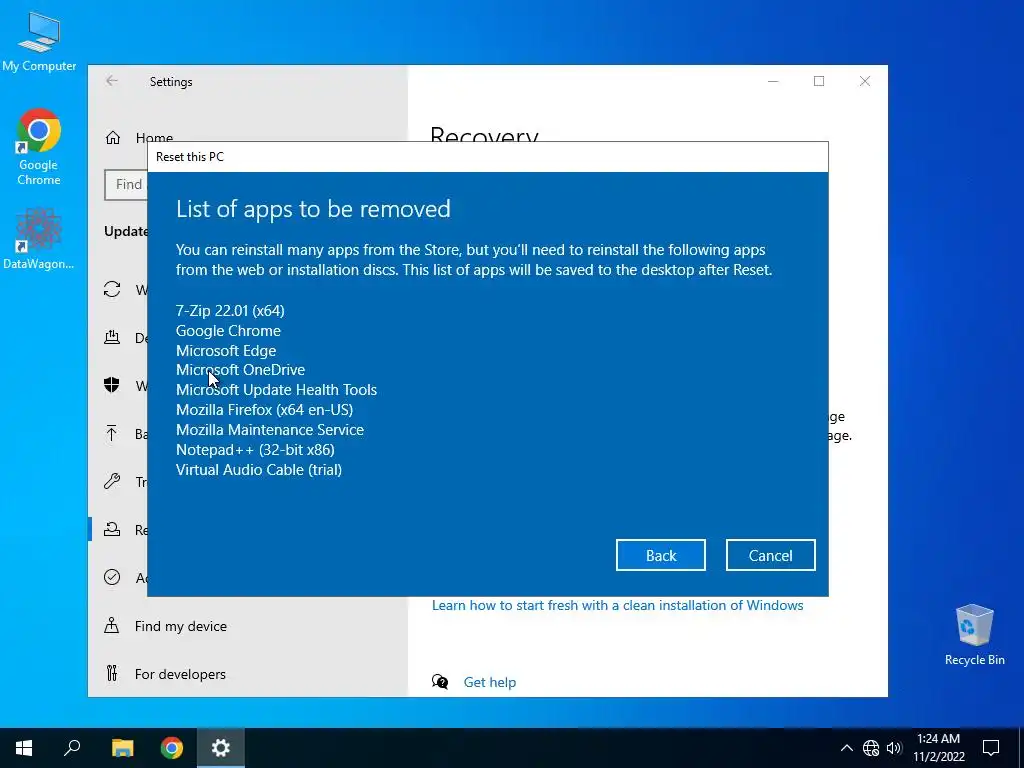The height and width of the screenshot is (768, 1024).
Task: Select 7-Zip 22.01 (x64) entry
Action: (x=230, y=311)
